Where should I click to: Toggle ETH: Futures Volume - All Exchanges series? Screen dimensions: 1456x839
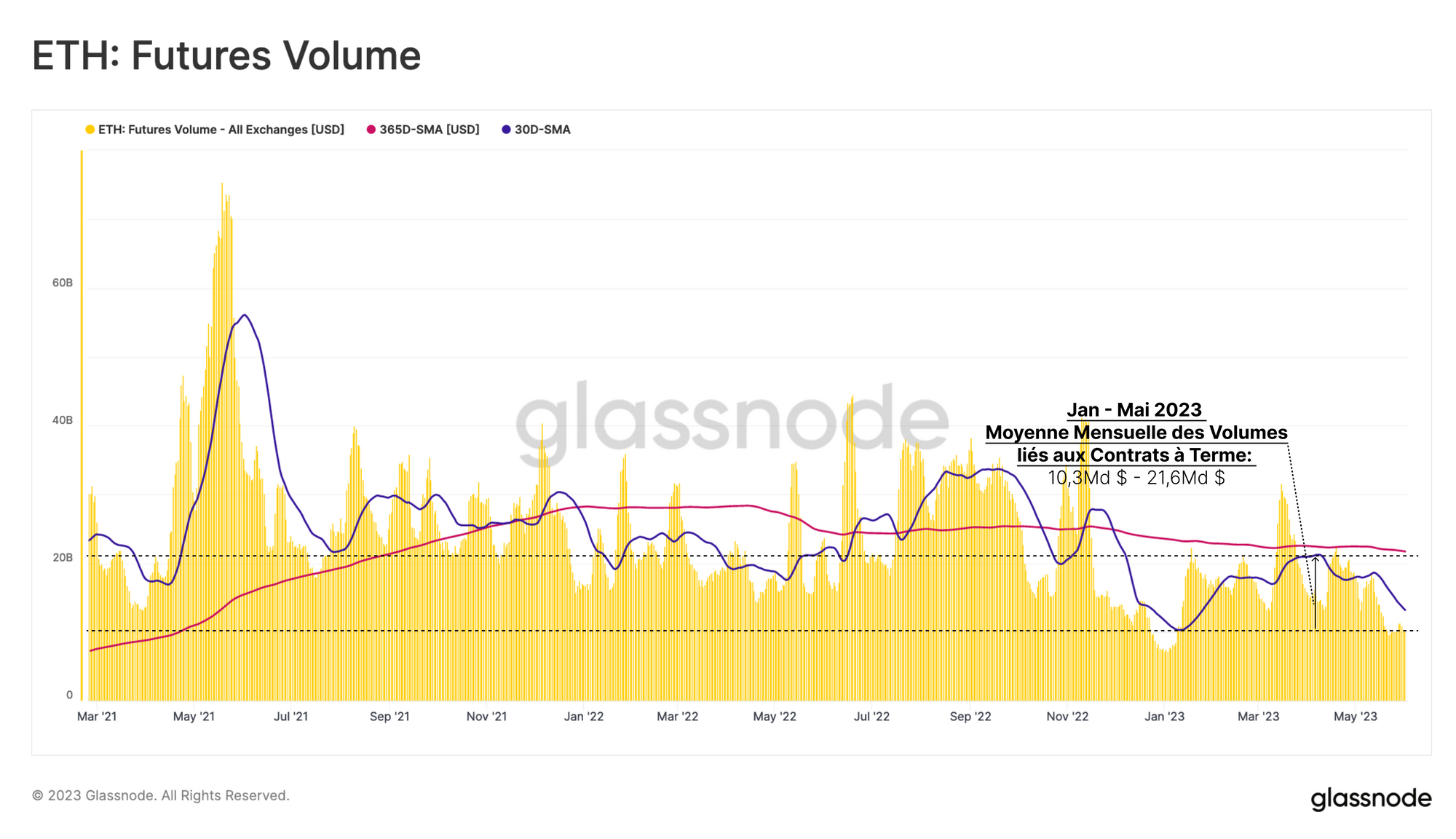[221, 130]
